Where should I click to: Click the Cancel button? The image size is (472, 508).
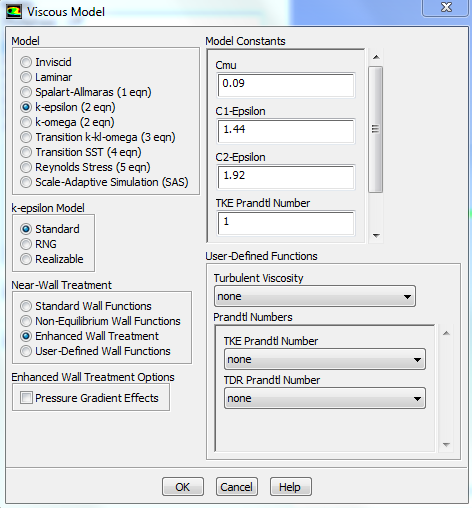click(x=237, y=487)
